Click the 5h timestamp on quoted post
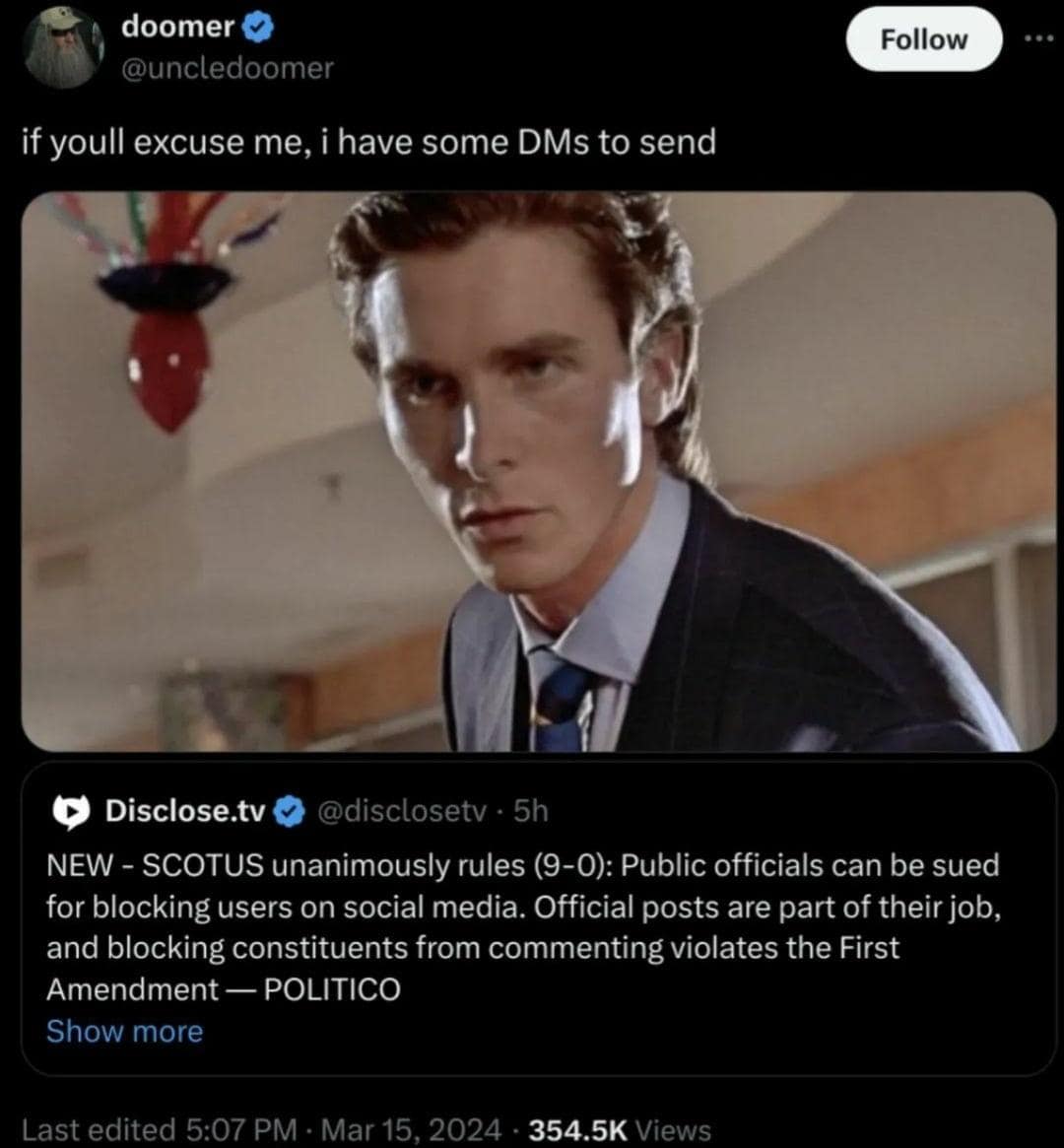1064x1148 pixels. point(531,811)
